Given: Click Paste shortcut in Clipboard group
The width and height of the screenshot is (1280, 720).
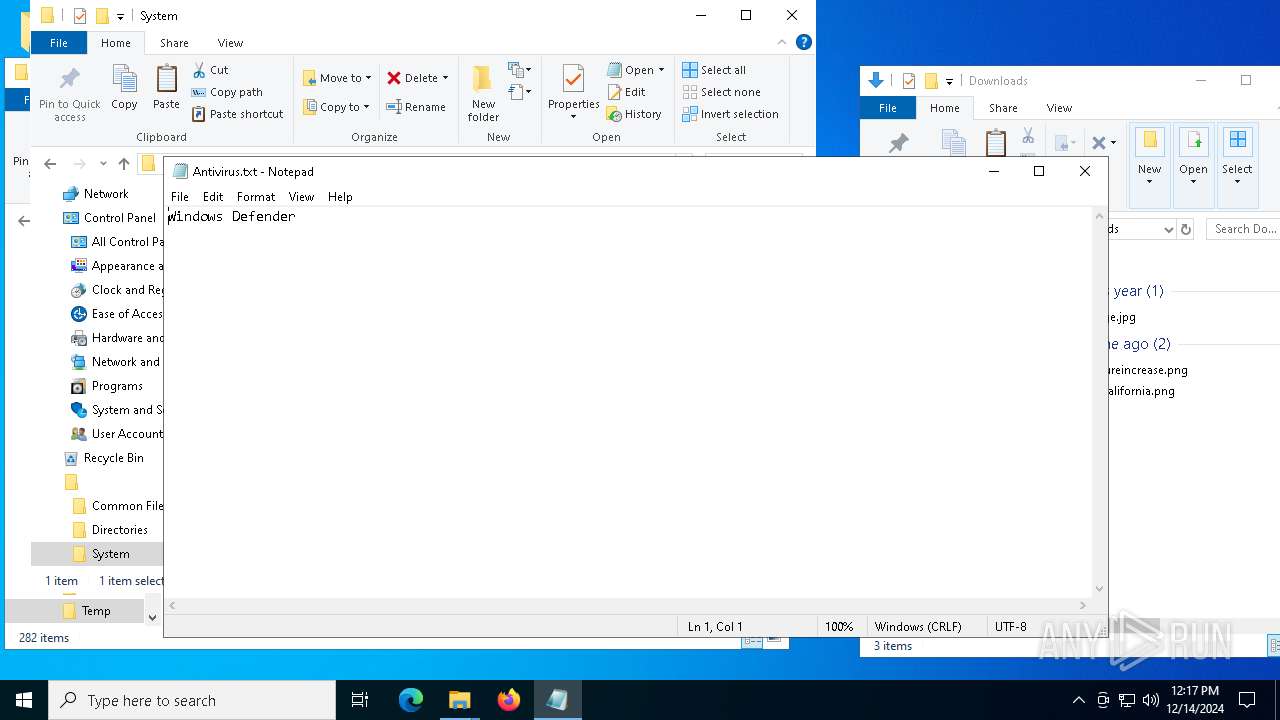Looking at the screenshot, I should coord(238,114).
